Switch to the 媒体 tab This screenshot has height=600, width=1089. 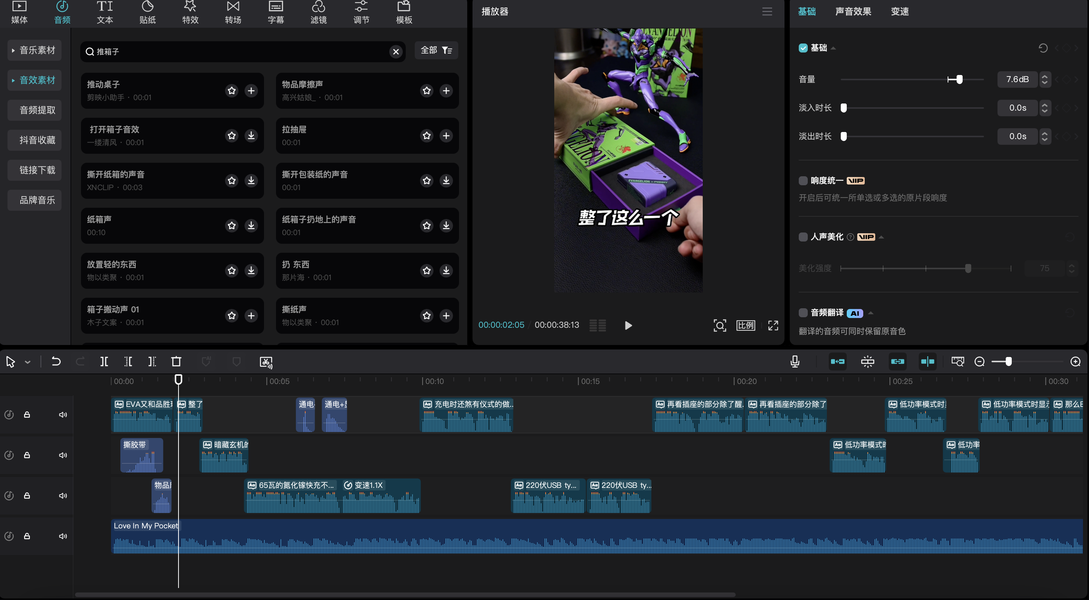pos(19,12)
